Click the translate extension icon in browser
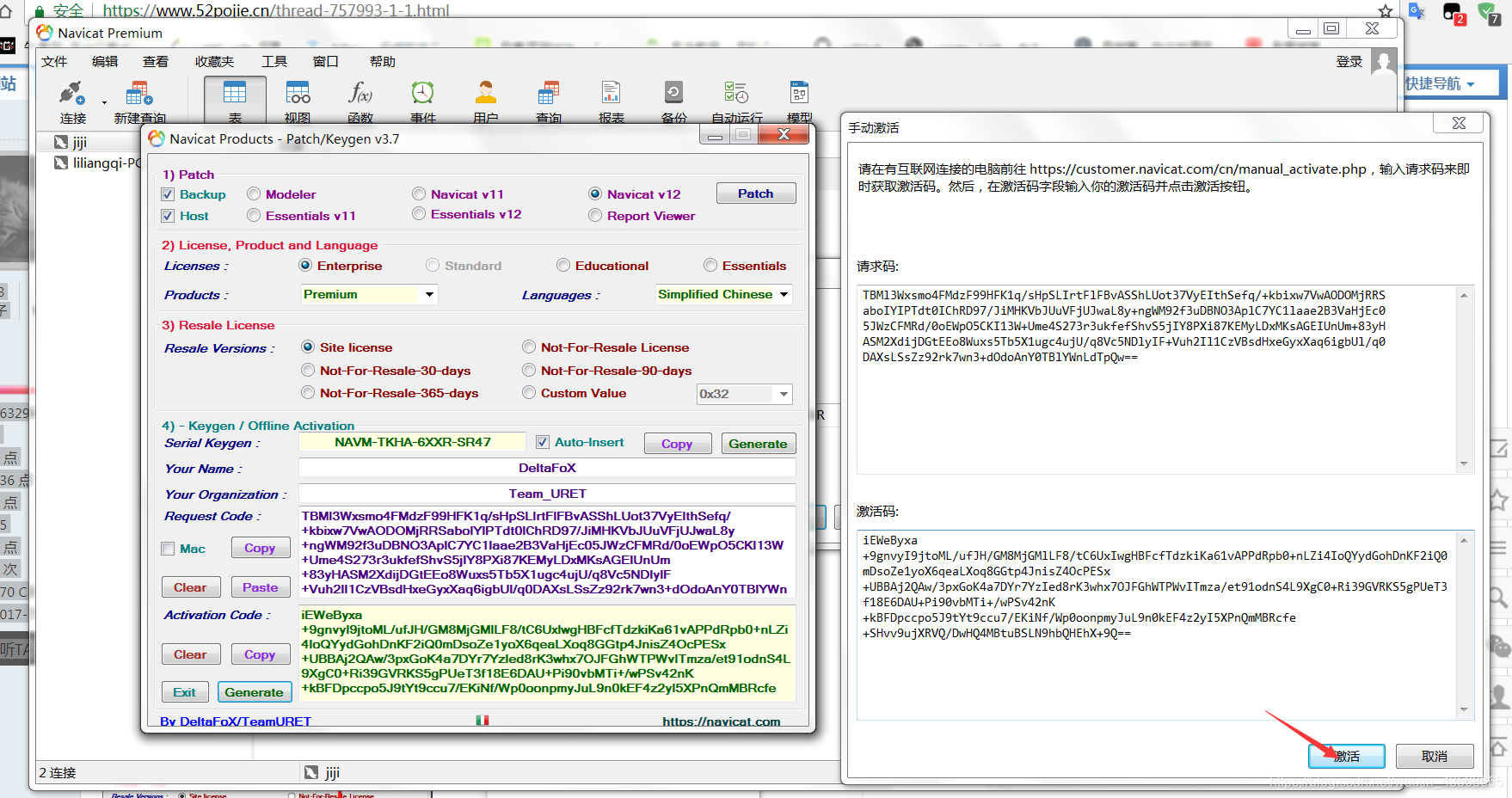1512x798 pixels. (1417, 11)
